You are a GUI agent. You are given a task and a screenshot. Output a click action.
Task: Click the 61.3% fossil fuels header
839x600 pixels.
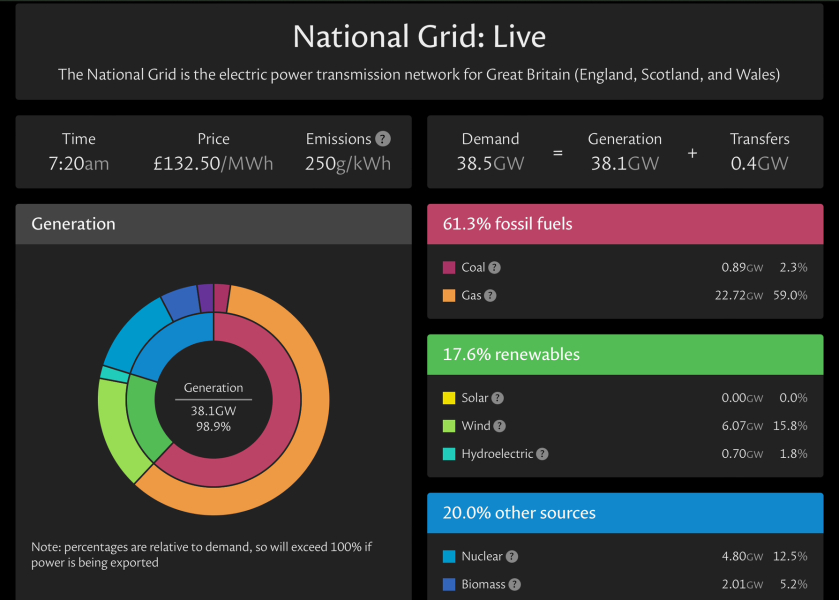point(625,224)
